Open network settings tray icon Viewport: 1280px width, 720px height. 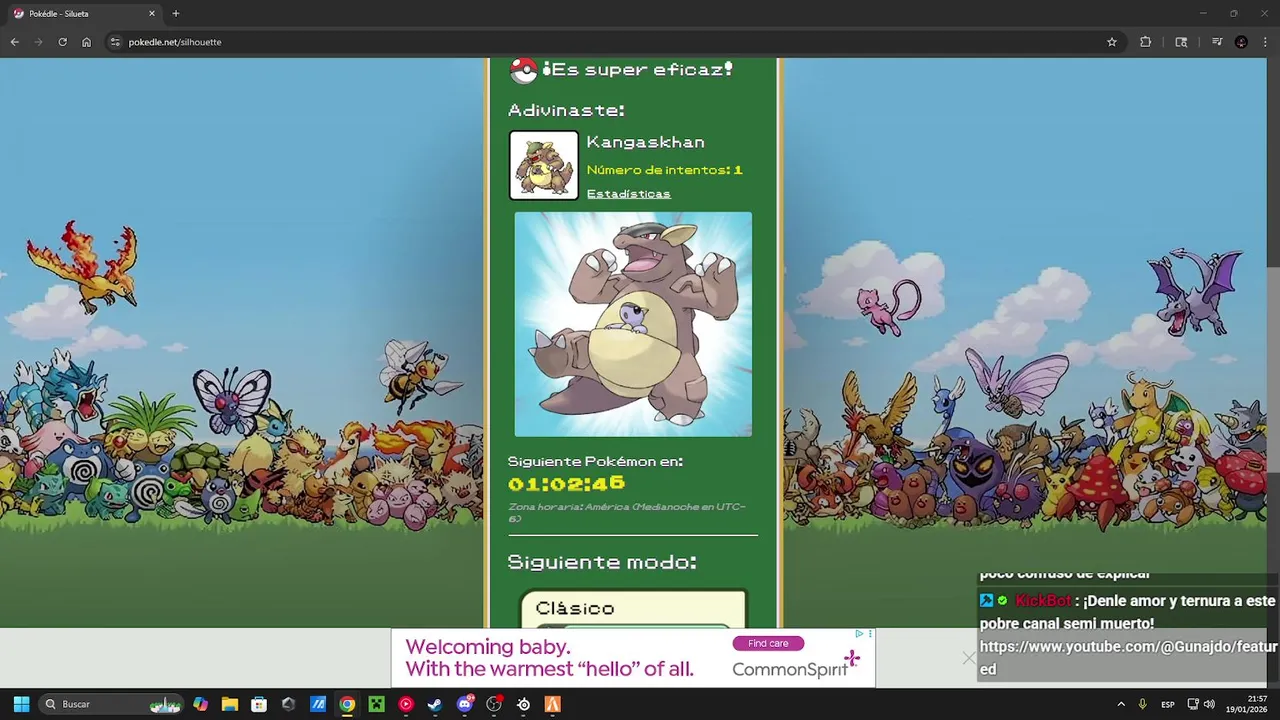point(1193,704)
